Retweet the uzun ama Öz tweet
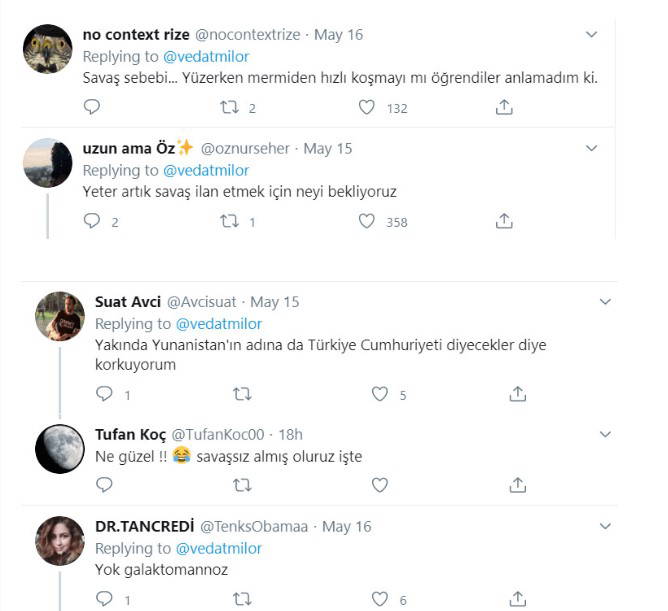 pyautogui.click(x=229, y=221)
